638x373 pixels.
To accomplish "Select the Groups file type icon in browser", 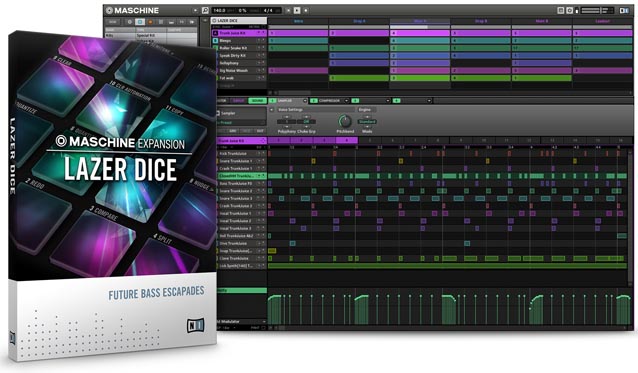I will pos(140,22).
